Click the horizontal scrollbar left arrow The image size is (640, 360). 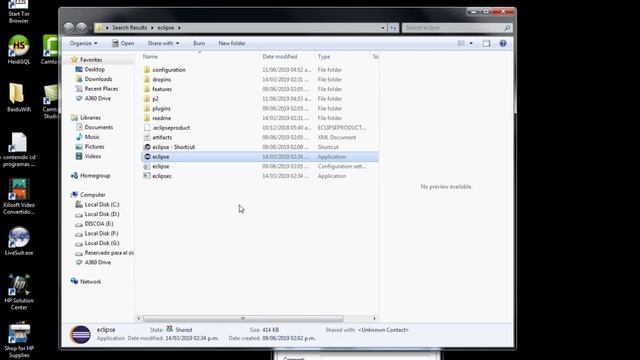coord(139,318)
